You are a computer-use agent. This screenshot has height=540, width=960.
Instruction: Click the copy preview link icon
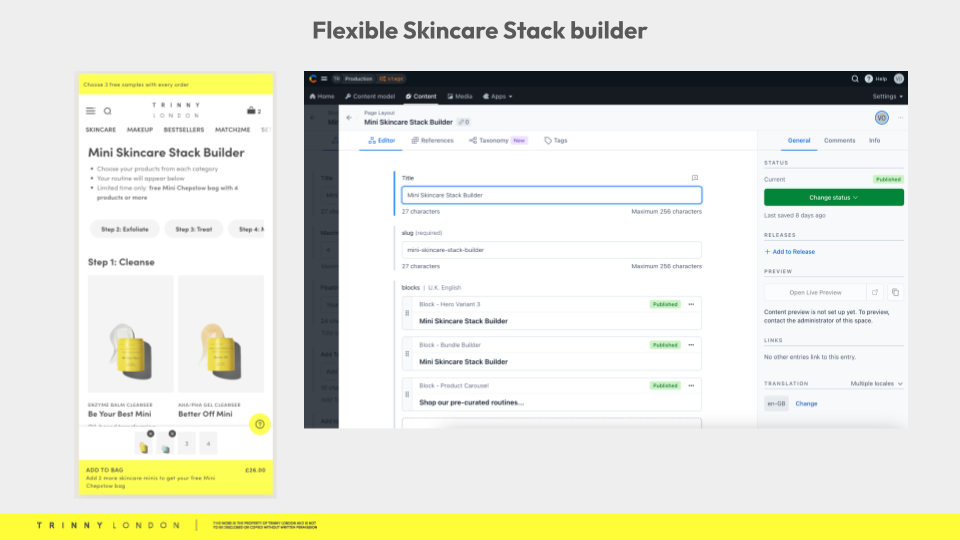(895, 292)
